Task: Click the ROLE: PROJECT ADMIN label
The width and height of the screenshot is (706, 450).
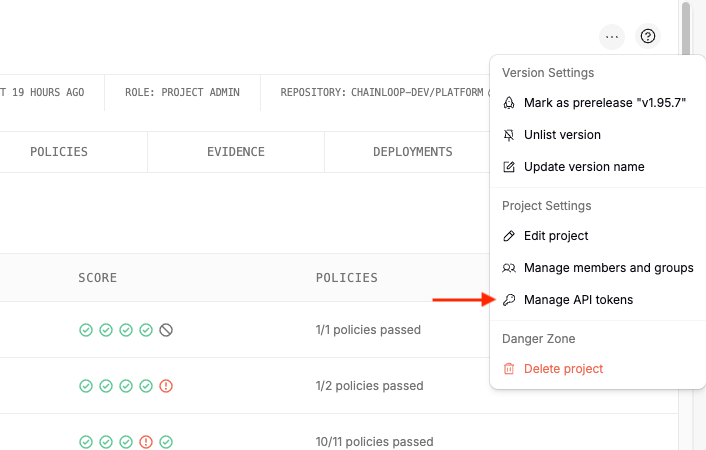Action: pos(182,92)
